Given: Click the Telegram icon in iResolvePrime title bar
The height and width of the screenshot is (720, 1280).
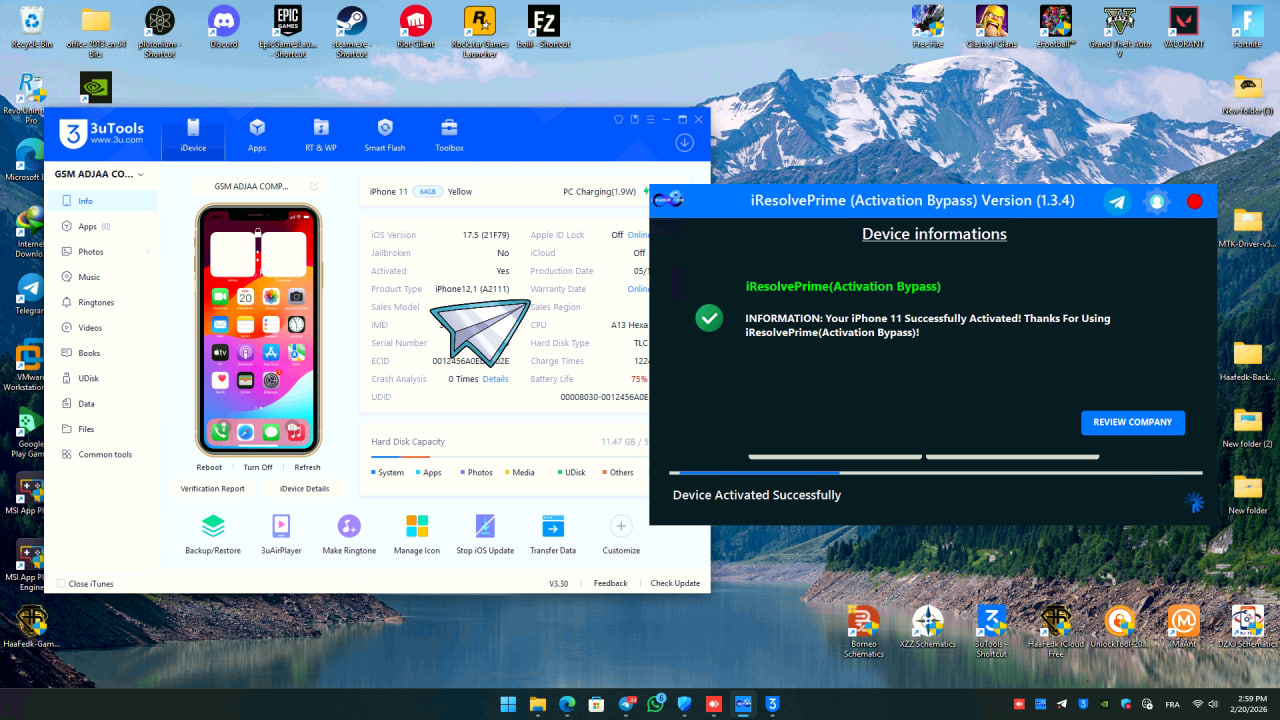Looking at the screenshot, I should (x=1117, y=201).
